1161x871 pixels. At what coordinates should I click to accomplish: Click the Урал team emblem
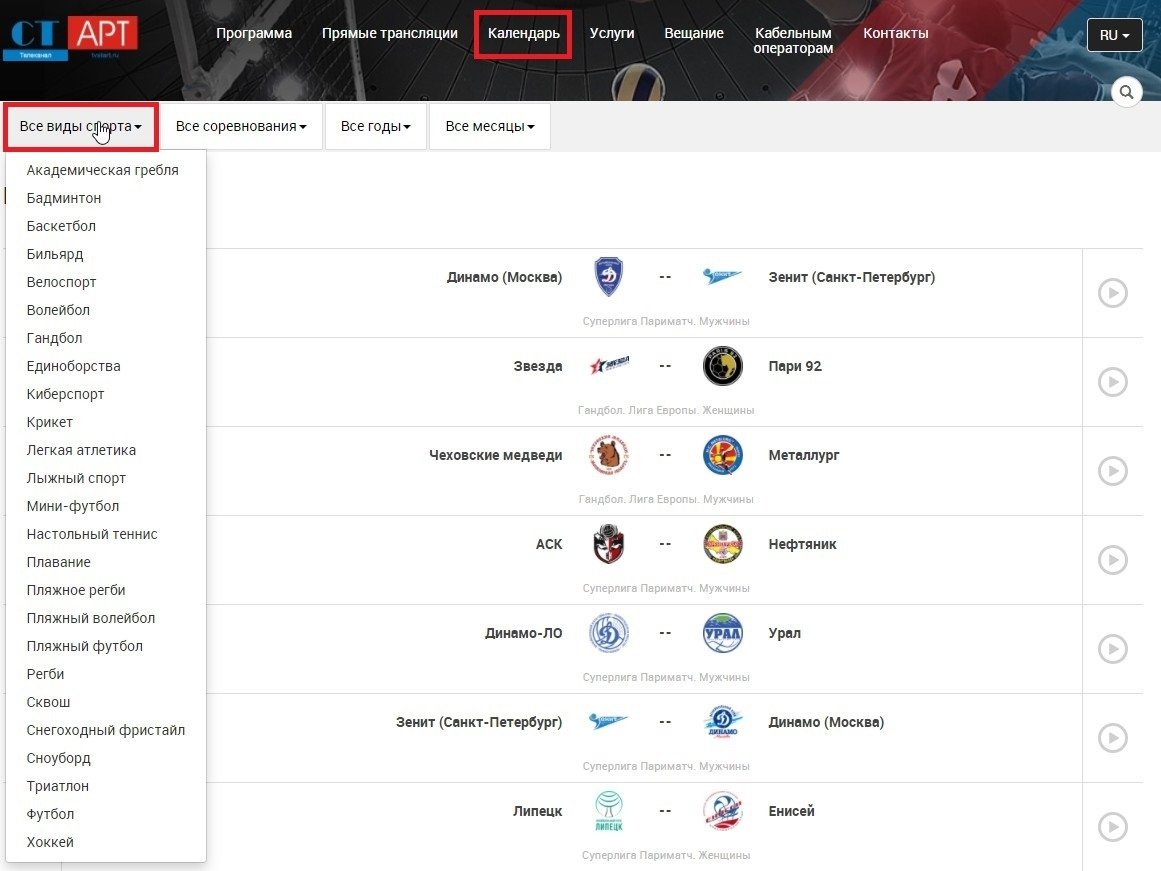click(x=722, y=634)
